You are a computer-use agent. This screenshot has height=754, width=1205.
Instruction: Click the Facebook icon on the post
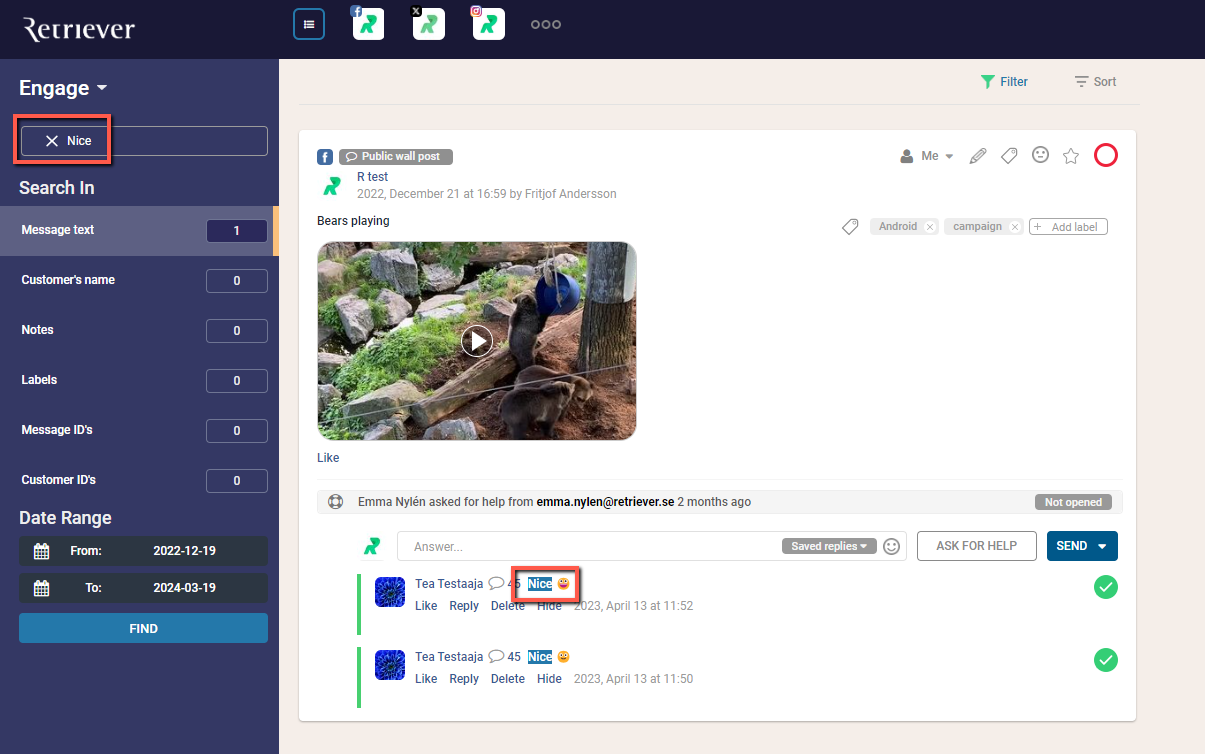(325, 157)
